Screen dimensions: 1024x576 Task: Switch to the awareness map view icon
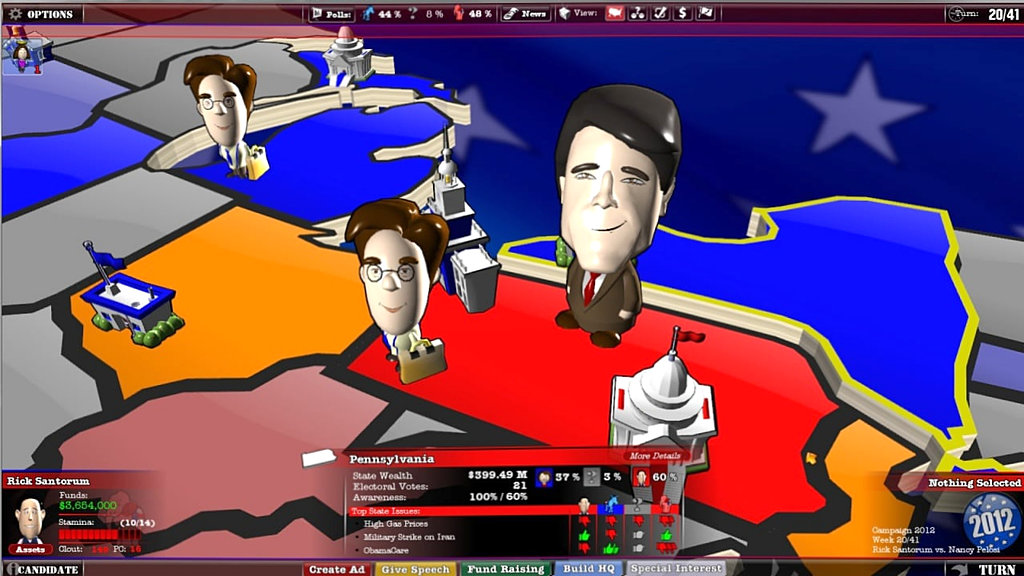[660, 13]
